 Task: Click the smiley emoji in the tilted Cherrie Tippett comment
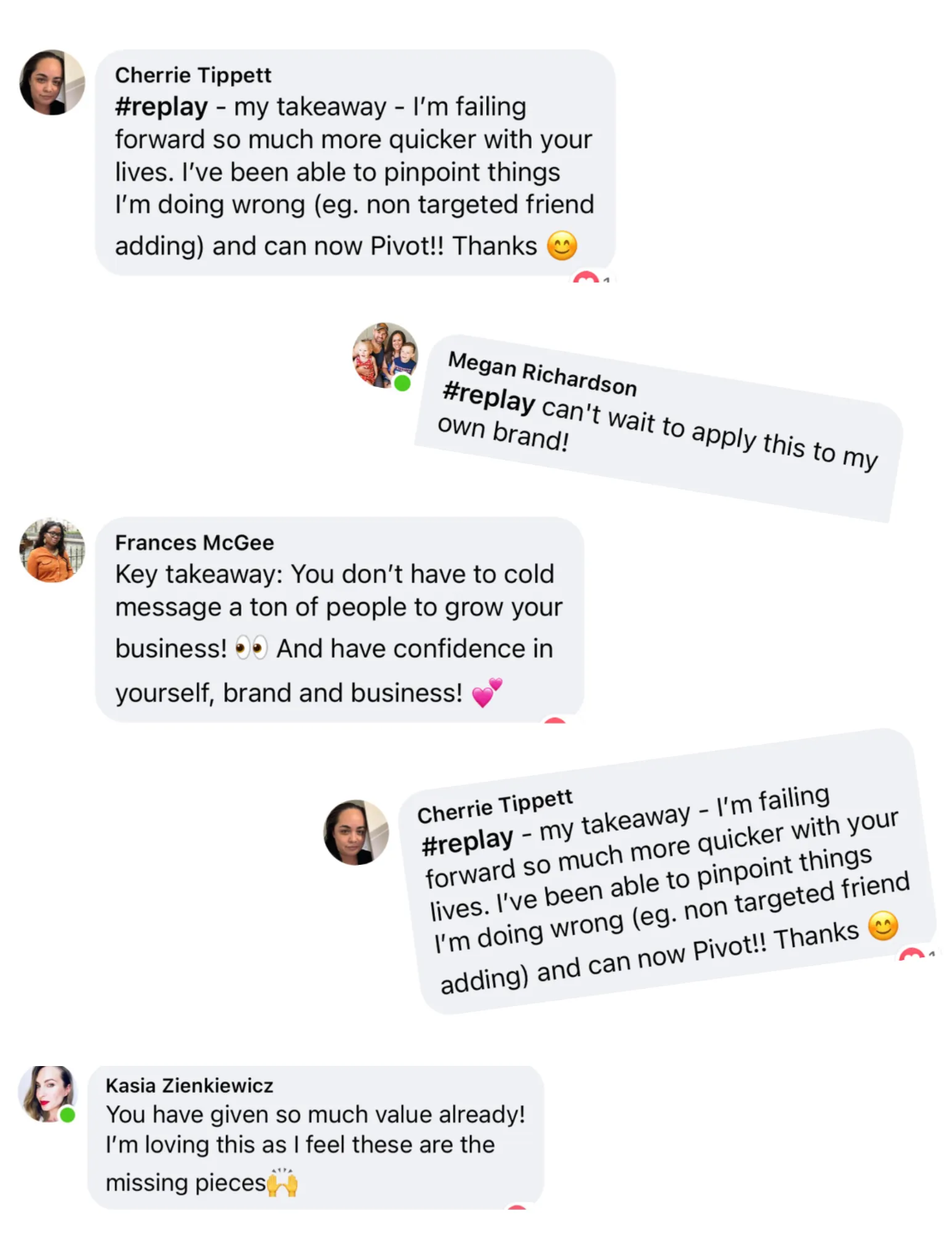[x=883, y=926]
